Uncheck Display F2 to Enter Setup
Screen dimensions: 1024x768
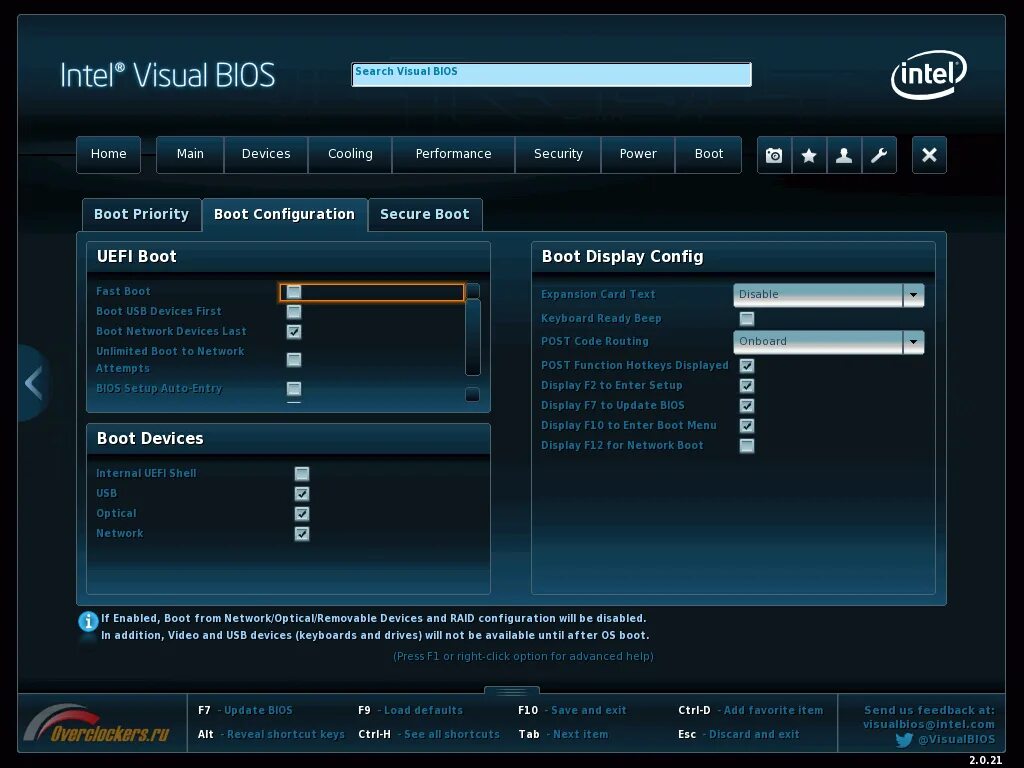[x=746, y=386]
